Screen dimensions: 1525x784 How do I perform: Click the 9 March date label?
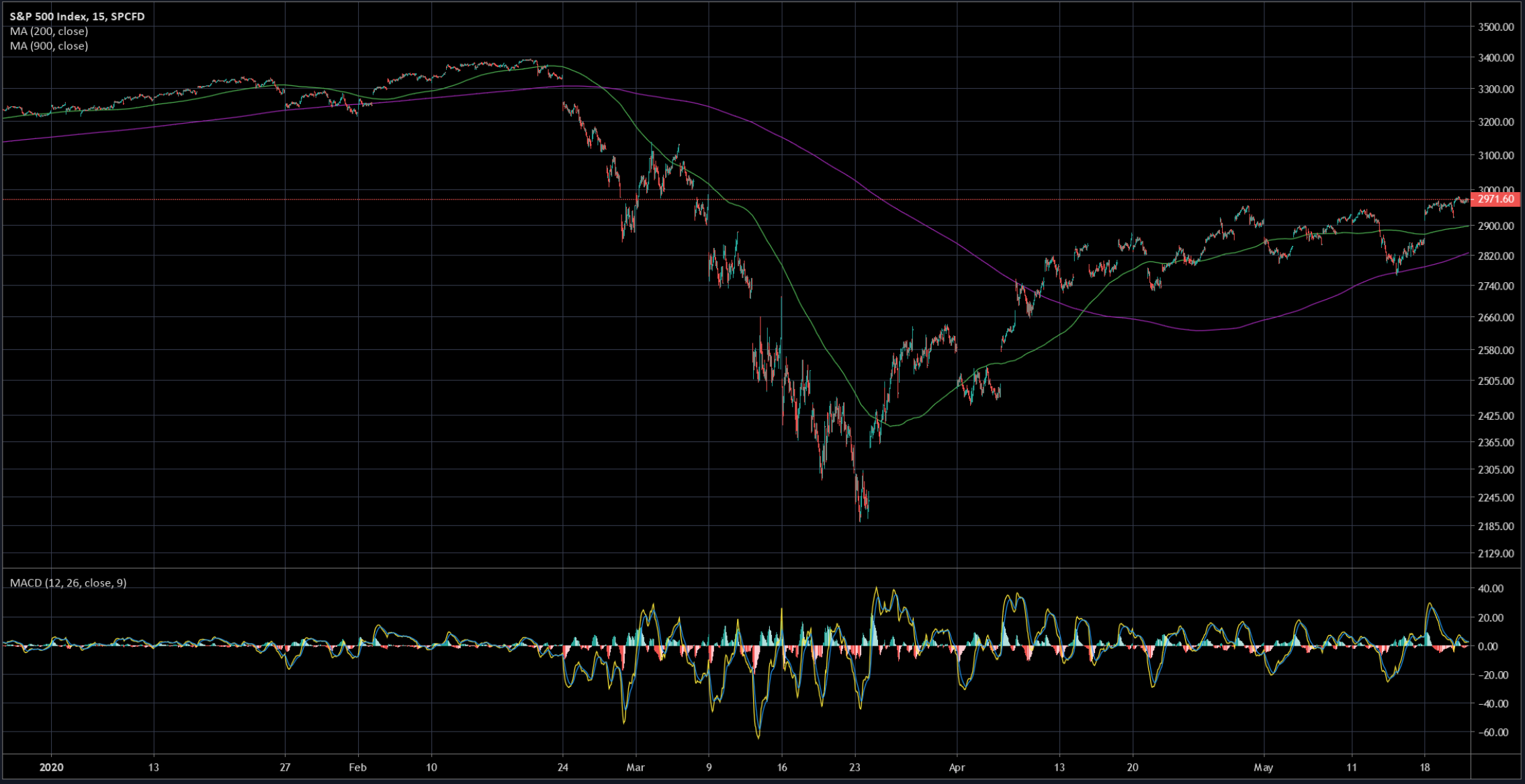coord(709,767)
